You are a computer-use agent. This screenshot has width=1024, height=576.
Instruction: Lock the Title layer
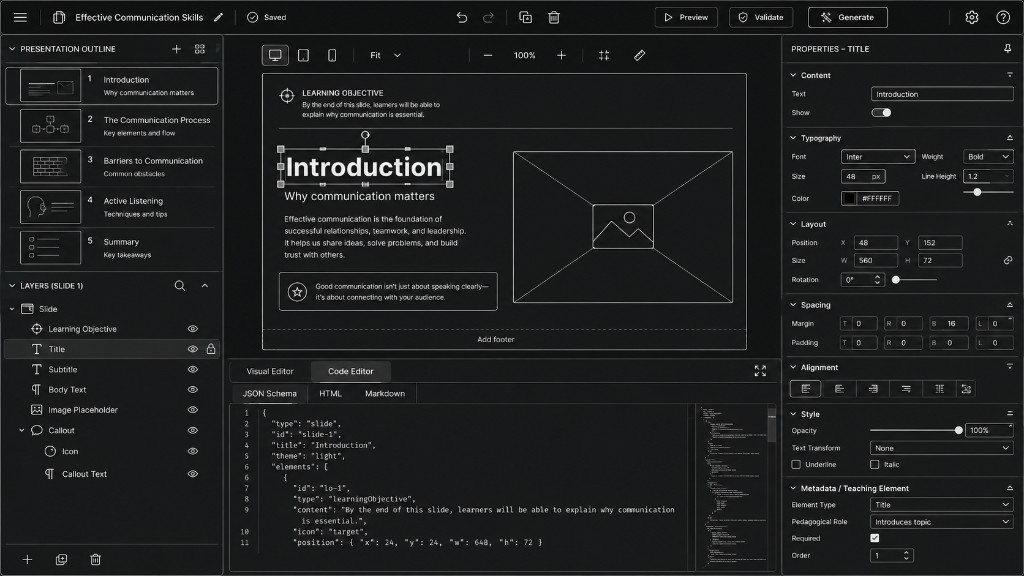pyautogui.click(x=211, y=349)
